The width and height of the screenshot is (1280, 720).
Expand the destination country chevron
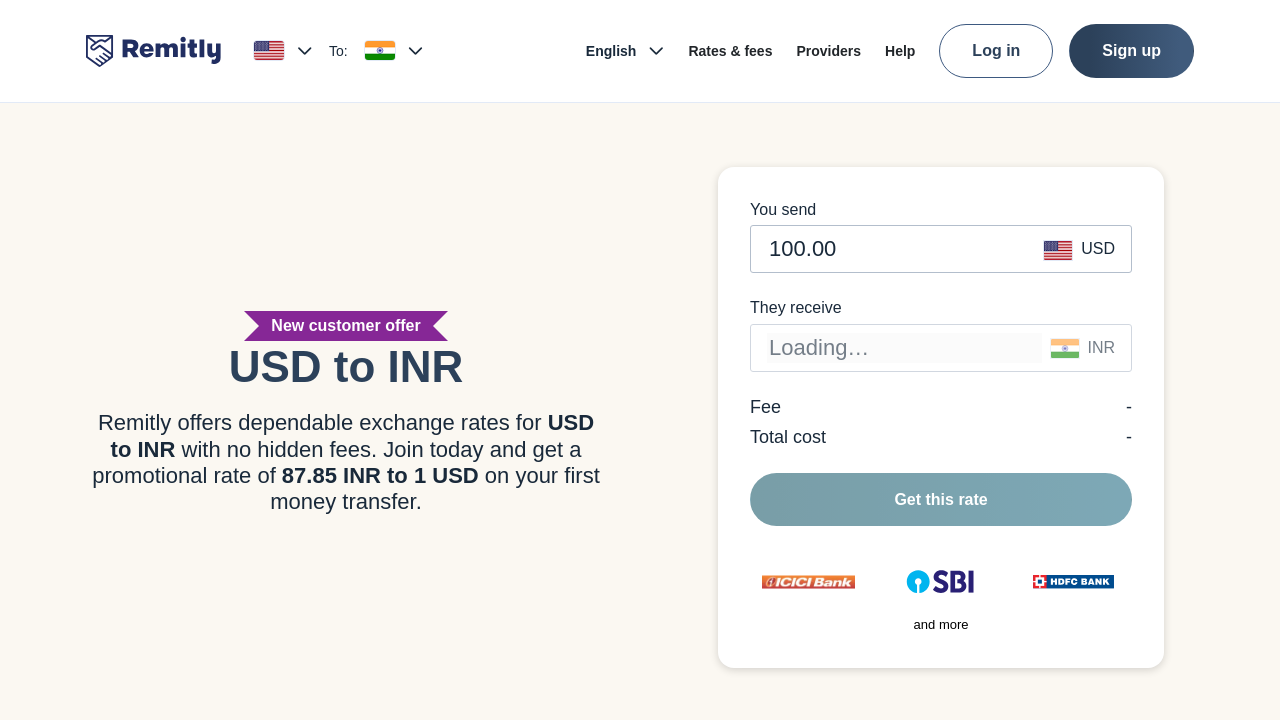pos(416,51)
